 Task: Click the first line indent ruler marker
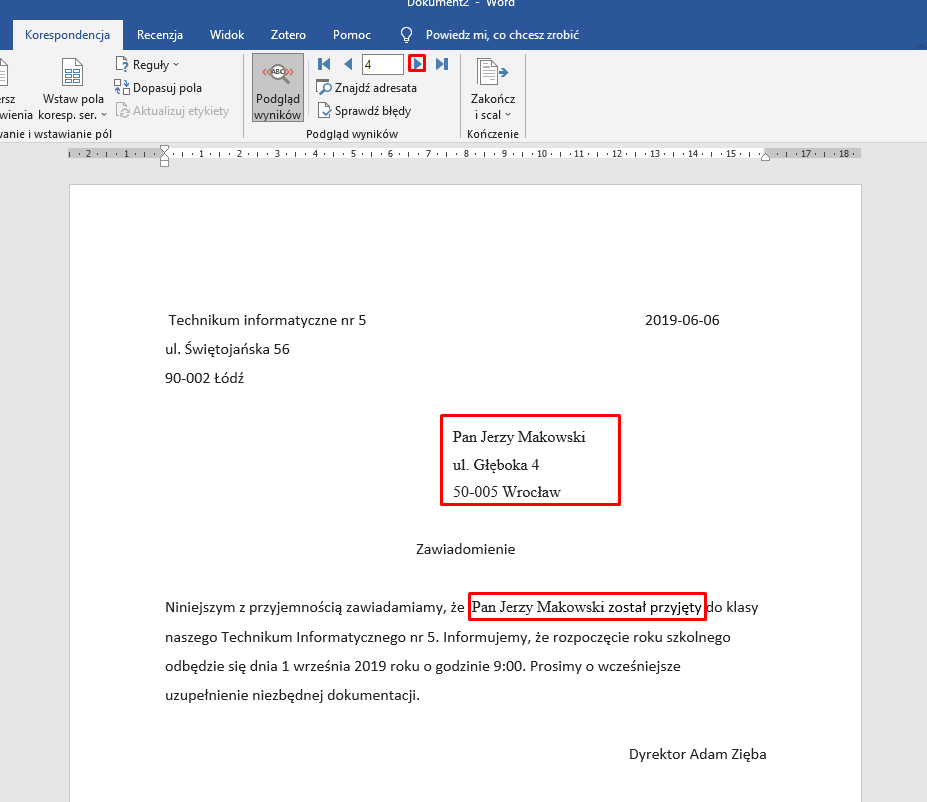pyautogui.click(x=164, y=150)
